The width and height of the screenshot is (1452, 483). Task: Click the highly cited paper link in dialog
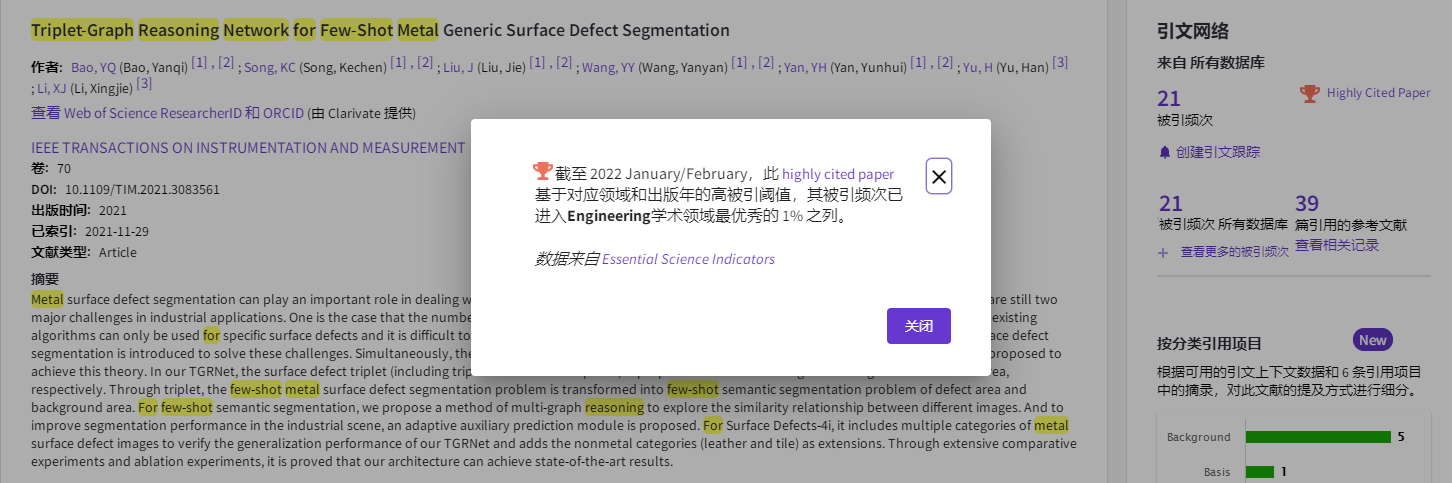[838, 174]
